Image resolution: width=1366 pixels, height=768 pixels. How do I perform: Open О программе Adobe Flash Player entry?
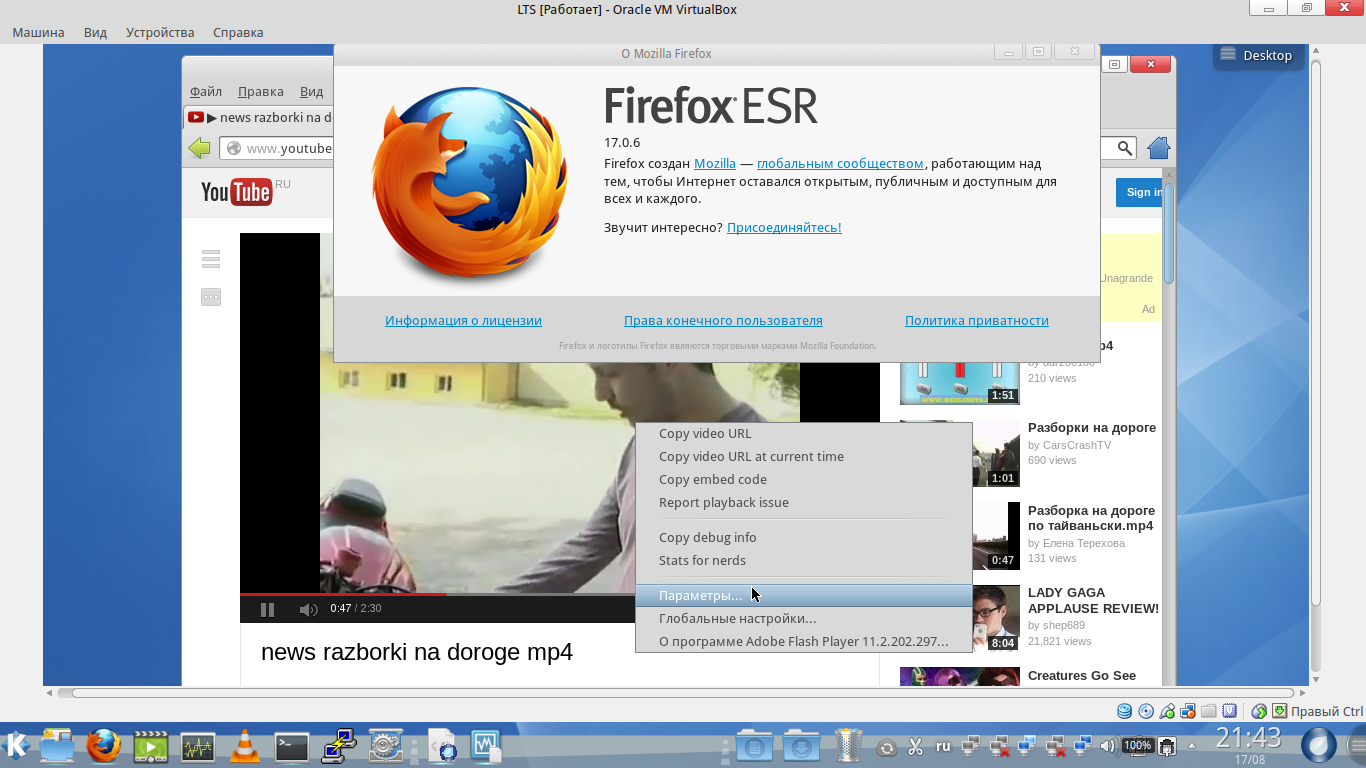pos(804,641)
